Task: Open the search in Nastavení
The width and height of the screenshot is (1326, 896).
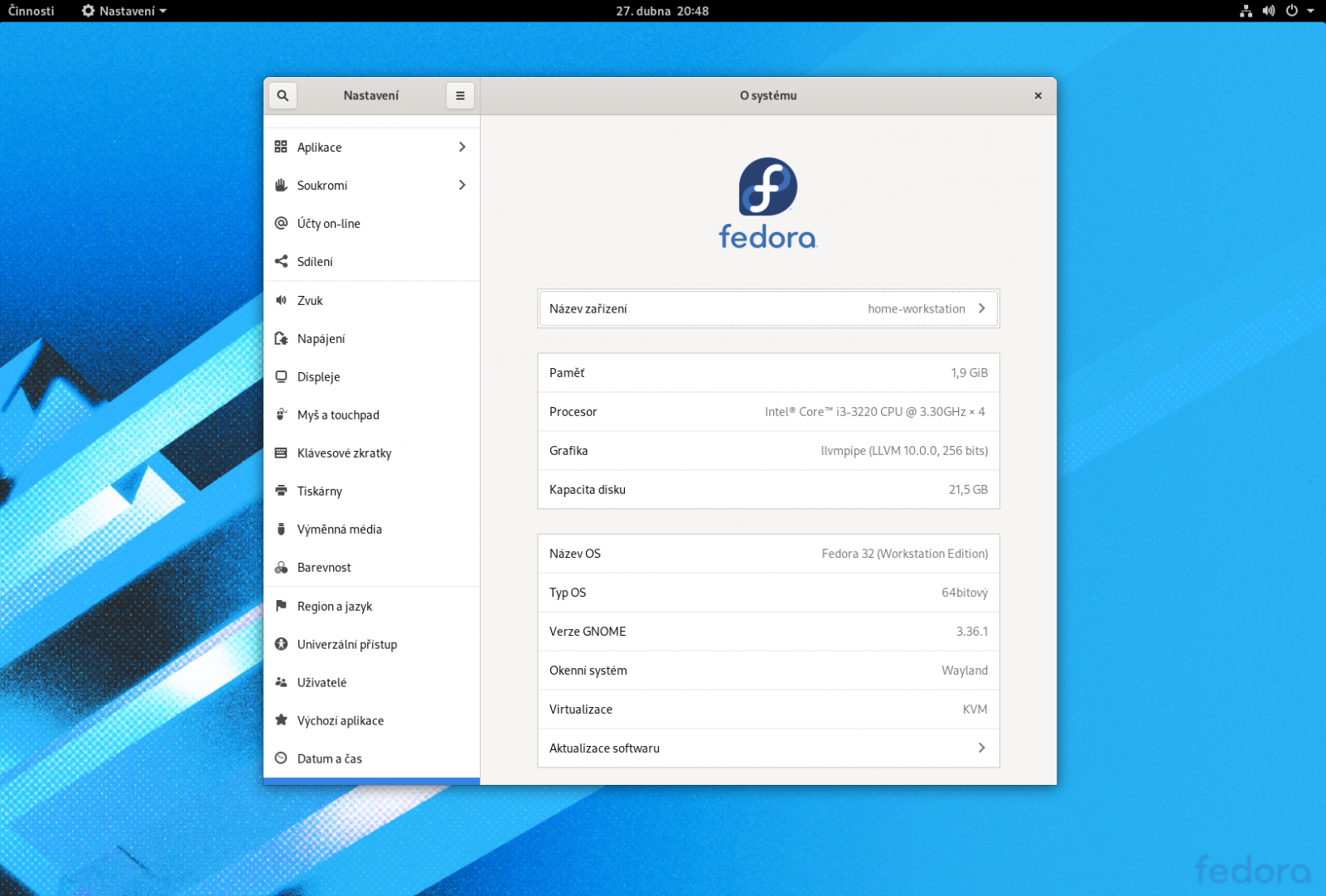Action: 283,95
